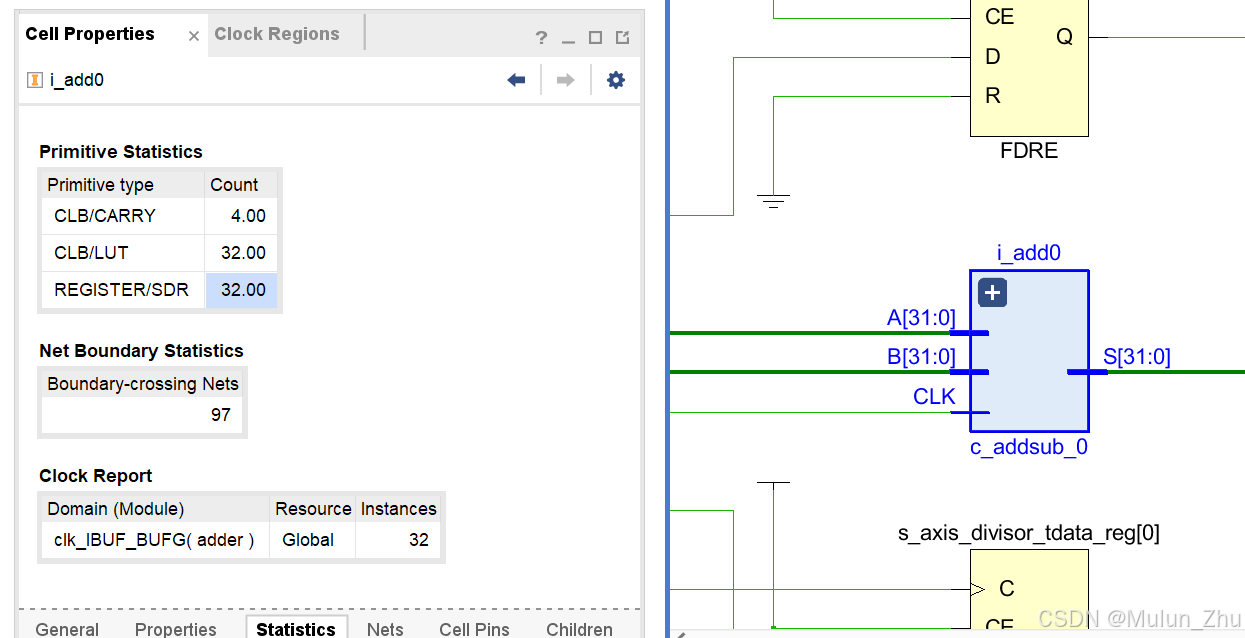Image resolution: width=1245 pixels, height=638 pixels.
Task: Open the Children tab
Action: [x=579, y=629]
